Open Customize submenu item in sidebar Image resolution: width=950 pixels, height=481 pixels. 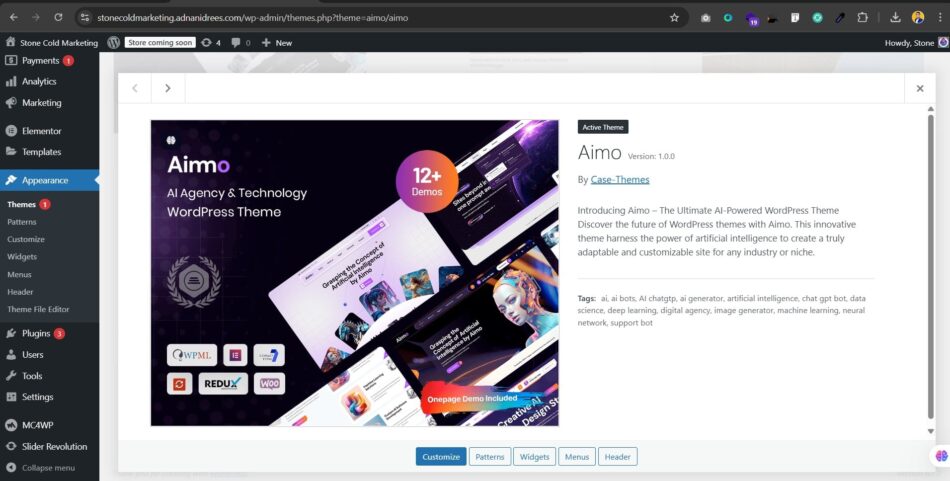(x=26, y=239)
